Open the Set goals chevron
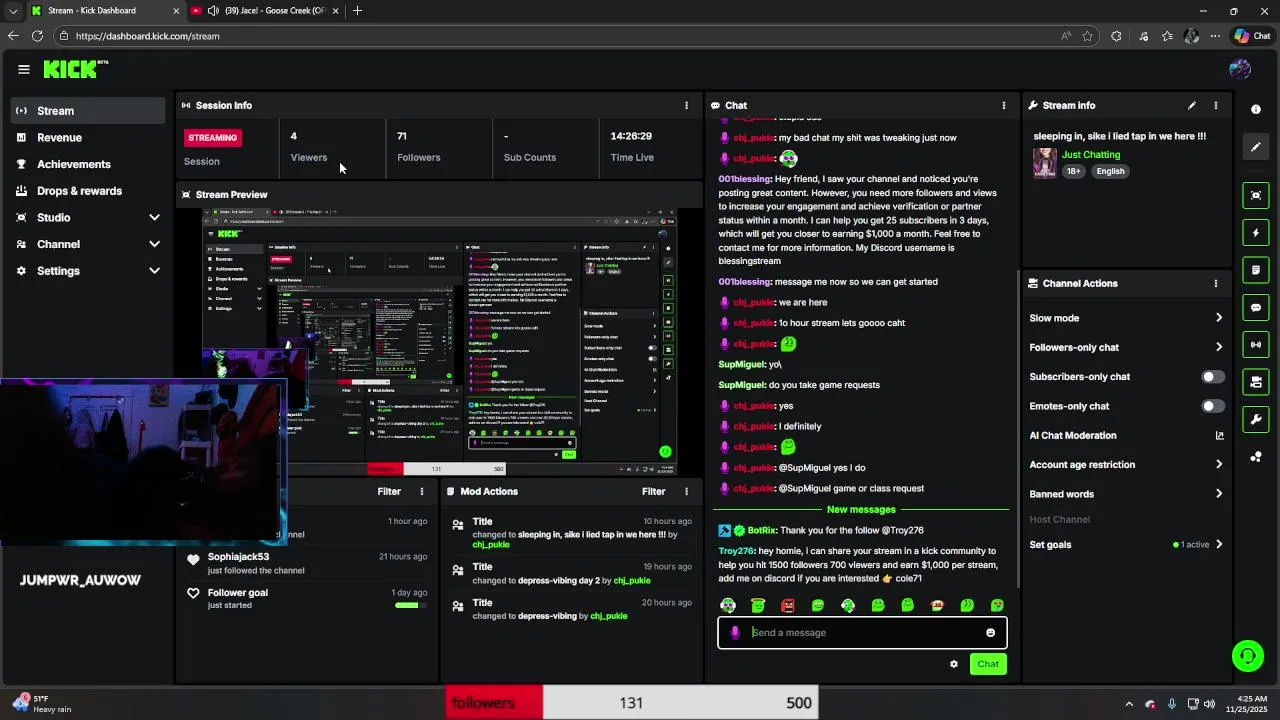Image resolution: width=1280 pixels, height=720 pixels. [1219, 545]
